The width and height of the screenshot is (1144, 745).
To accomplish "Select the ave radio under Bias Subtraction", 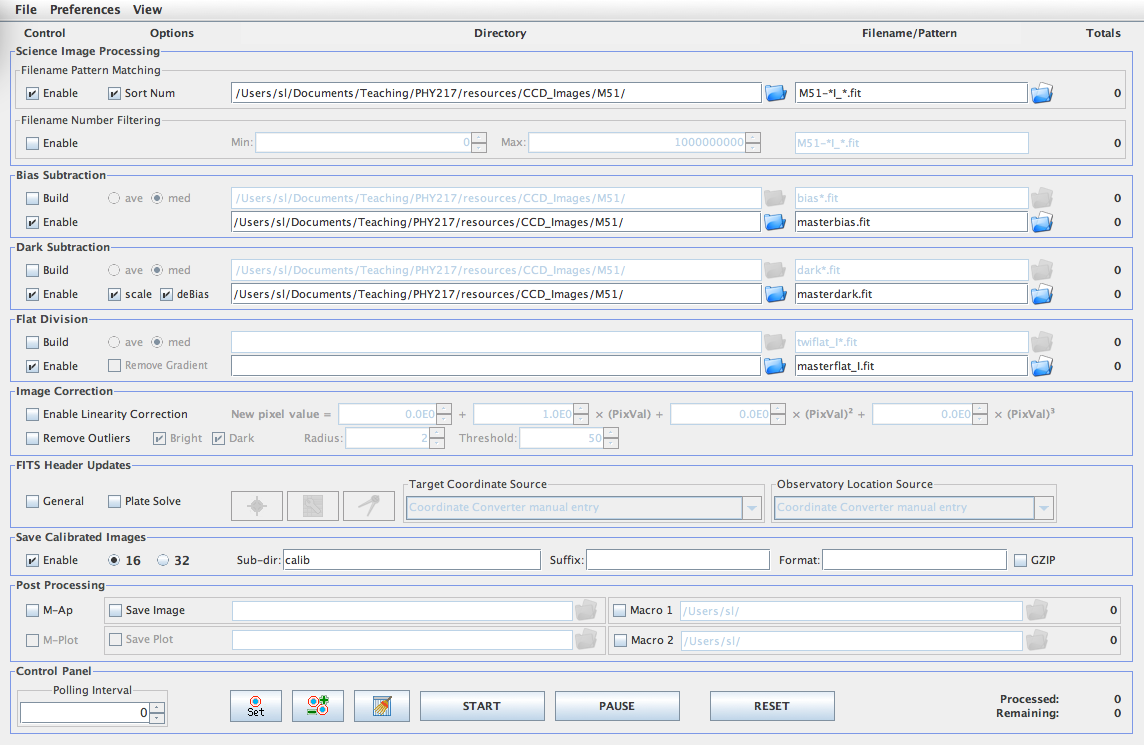I will [114, 198].
